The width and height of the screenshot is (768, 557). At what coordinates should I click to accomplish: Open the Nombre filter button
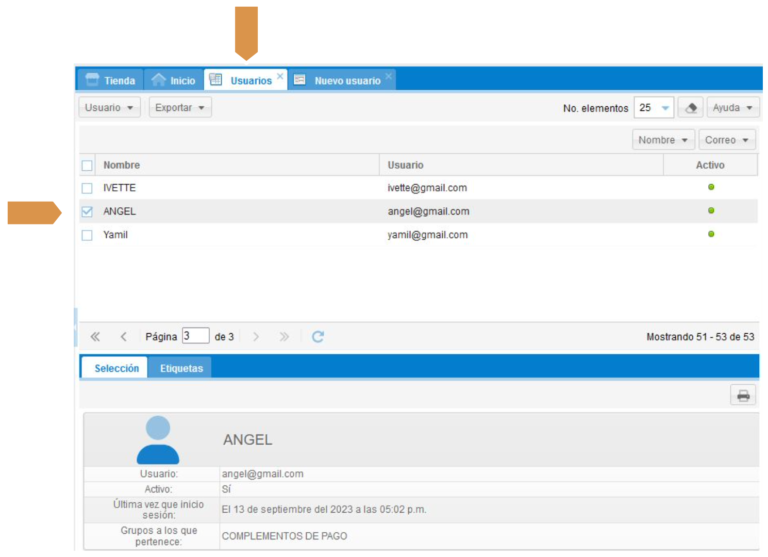coord(663,140)
